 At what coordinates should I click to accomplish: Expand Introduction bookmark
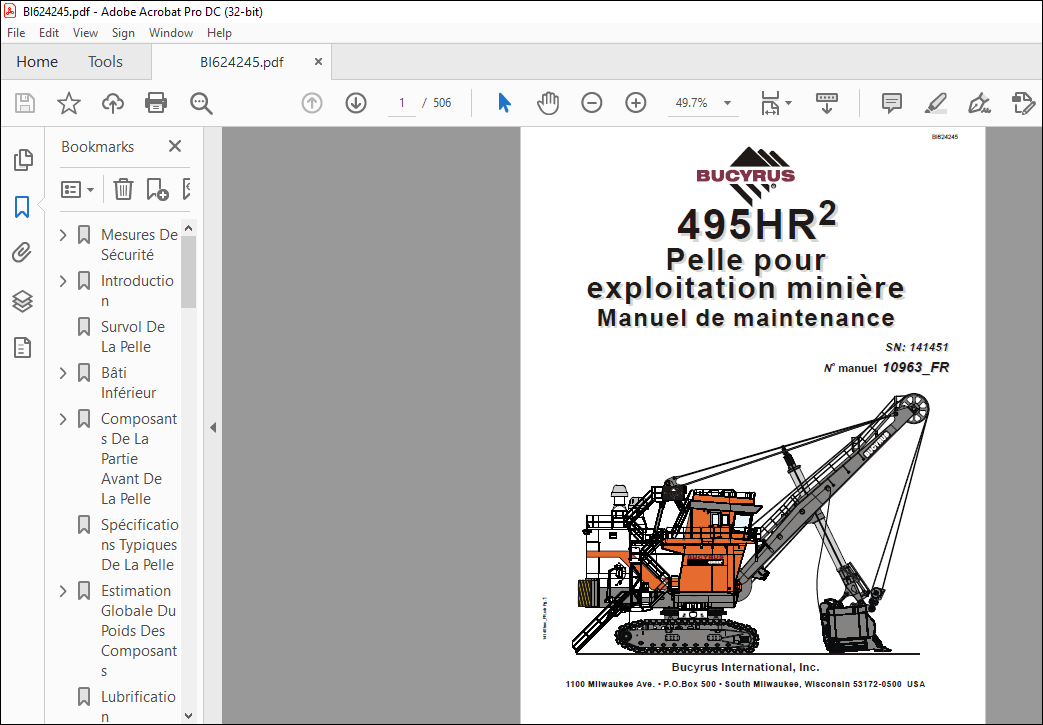63,281
